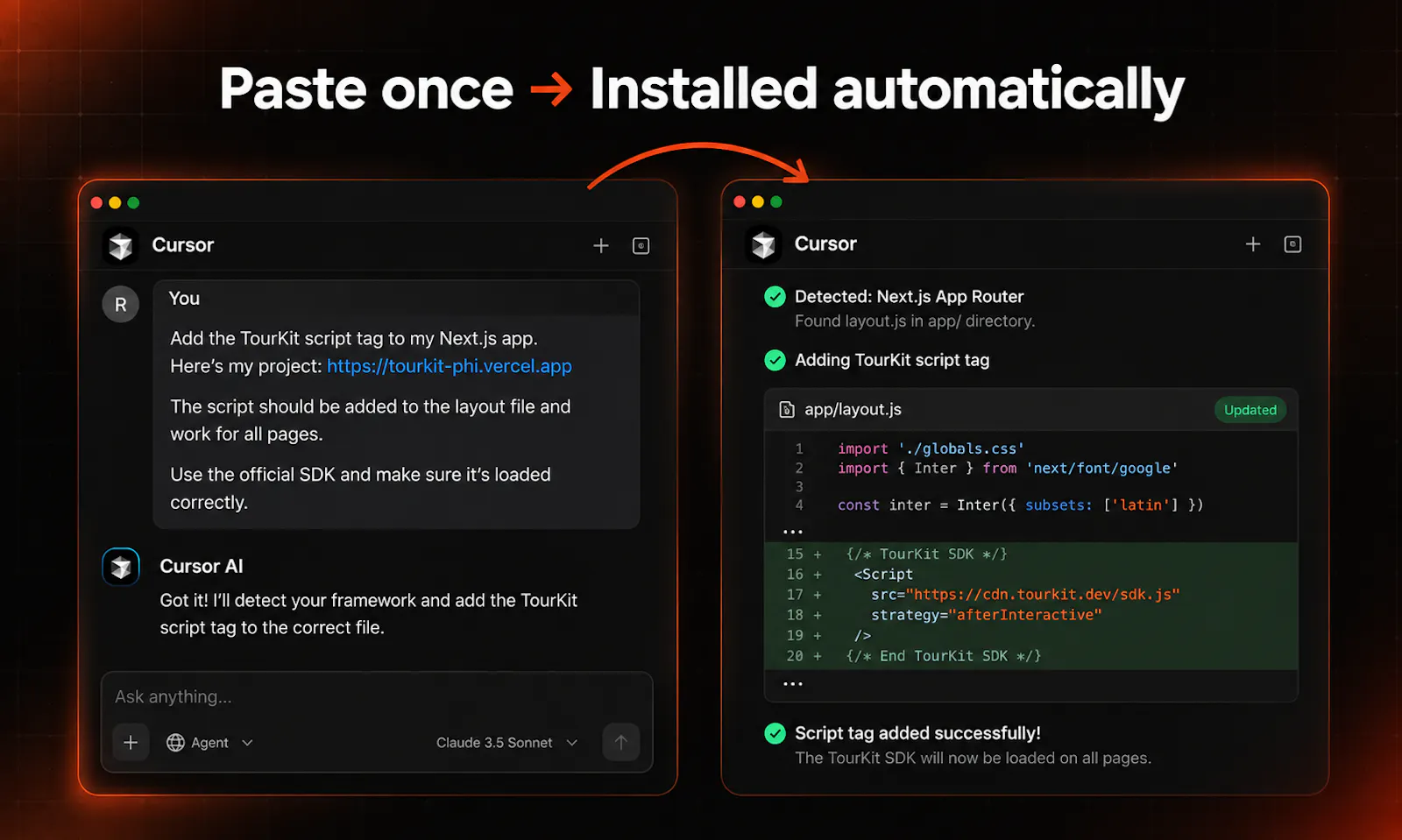
Task: Click the green check next to Adding TourKit script tag
Action: [775, 360]
